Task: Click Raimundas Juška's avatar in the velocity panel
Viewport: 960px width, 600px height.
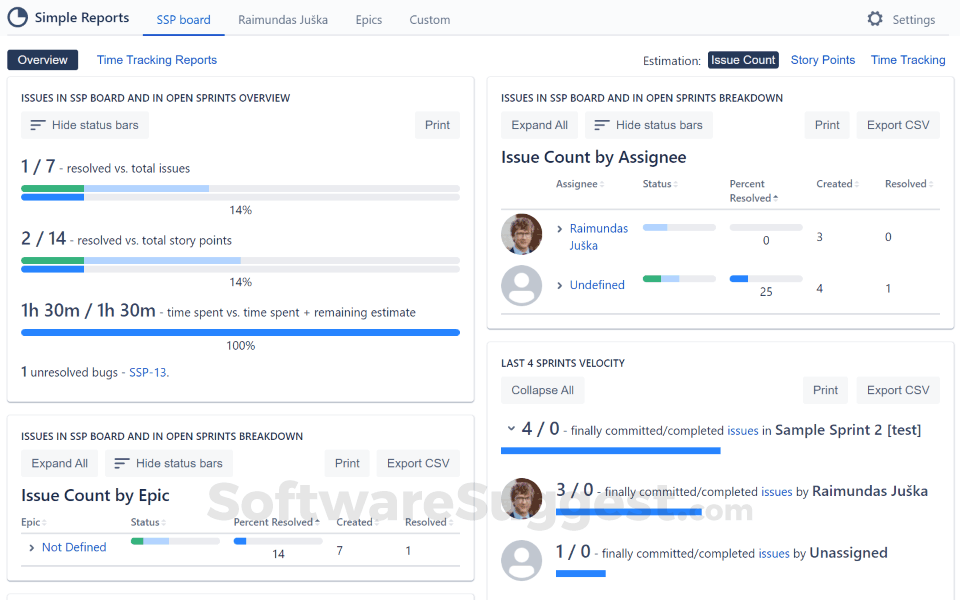Action: click(x=521, y=498)
